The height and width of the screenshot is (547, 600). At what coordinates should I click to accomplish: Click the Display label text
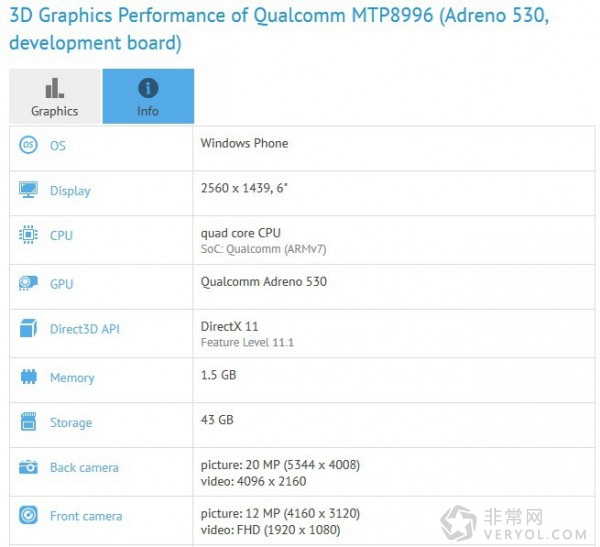coord(70,191)
